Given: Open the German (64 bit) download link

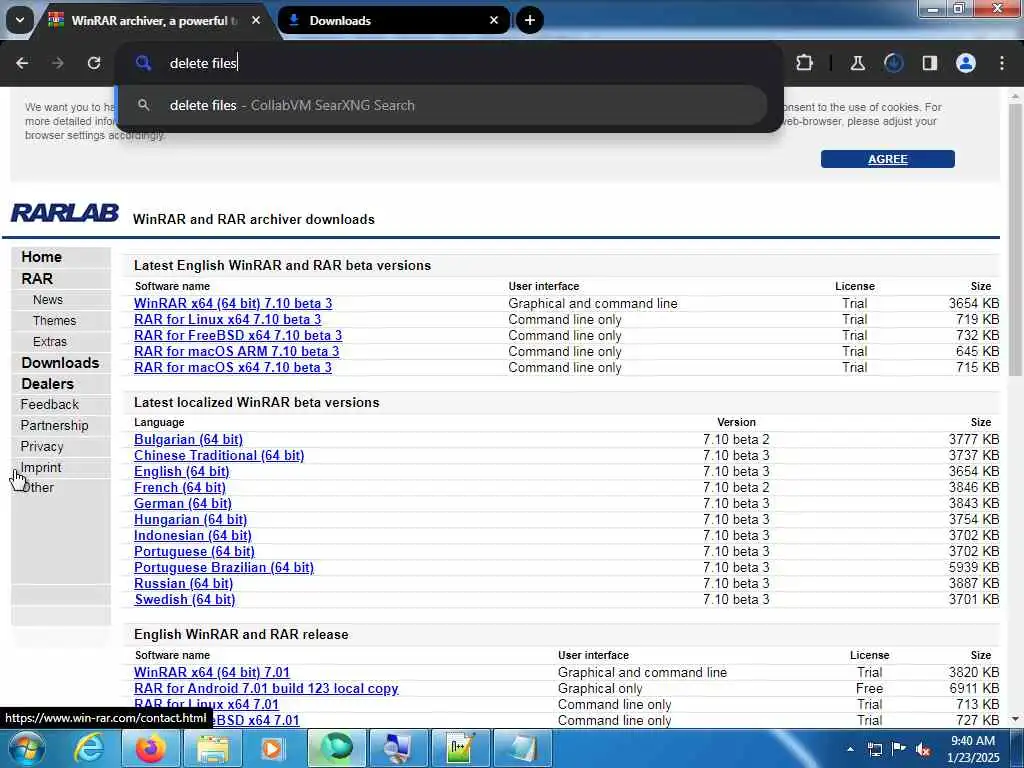Looking at the screenshot, I should [x=183, y=504].
